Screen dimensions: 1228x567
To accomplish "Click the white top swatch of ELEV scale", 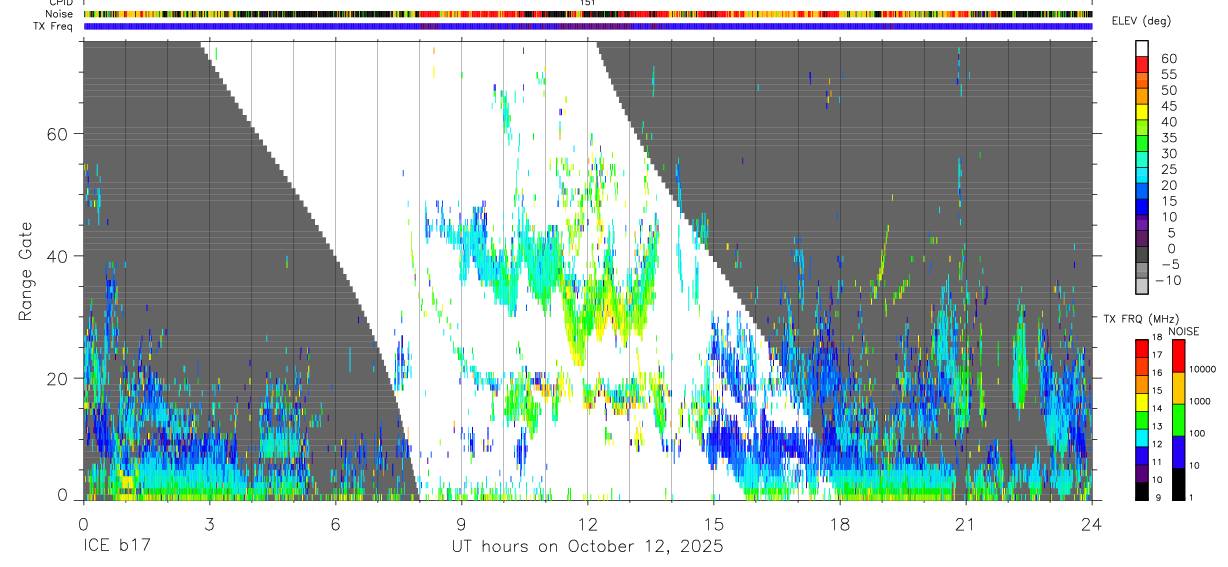I will tap(1142, 48).
